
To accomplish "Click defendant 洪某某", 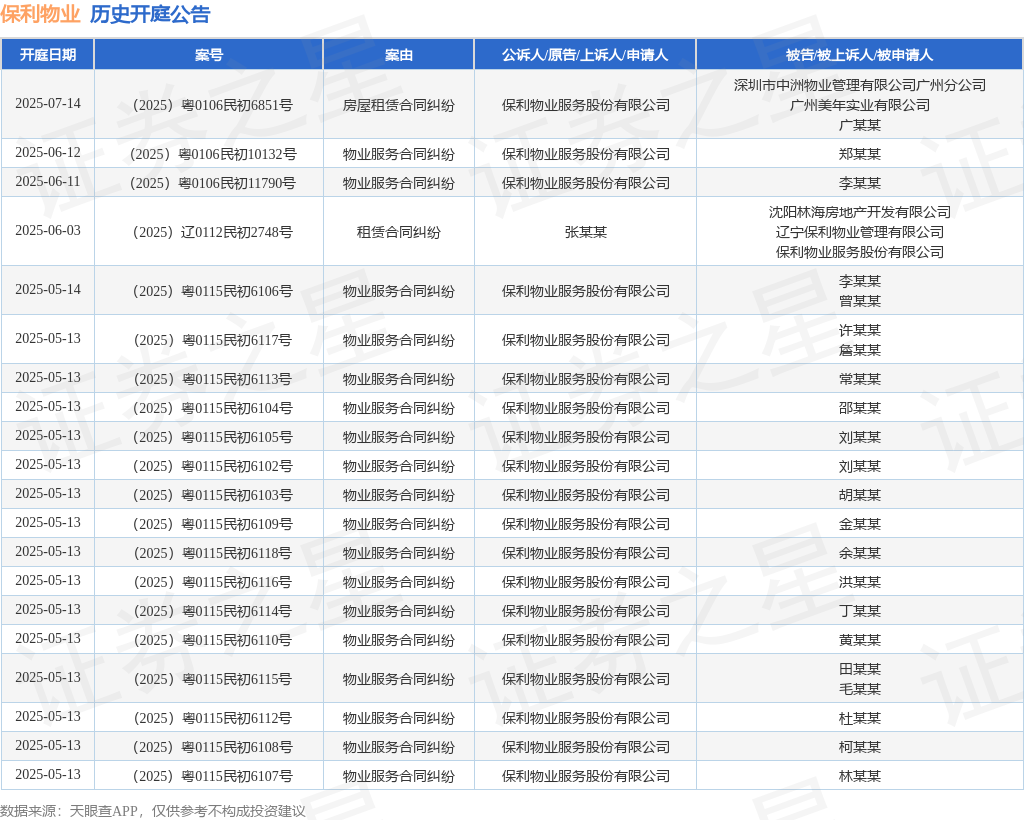I will pyautogui.click(x=859, y=582).
